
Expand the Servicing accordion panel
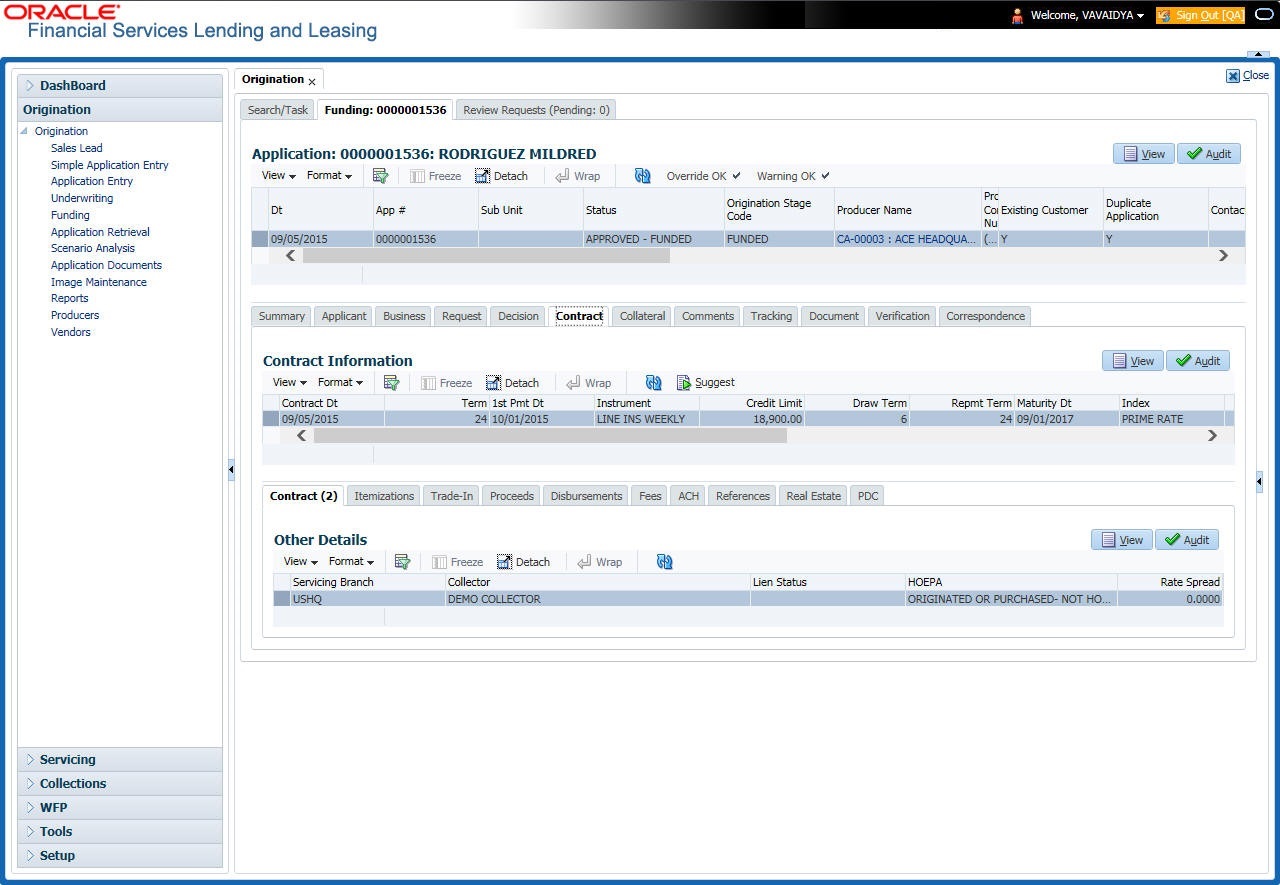coord(120,760)
